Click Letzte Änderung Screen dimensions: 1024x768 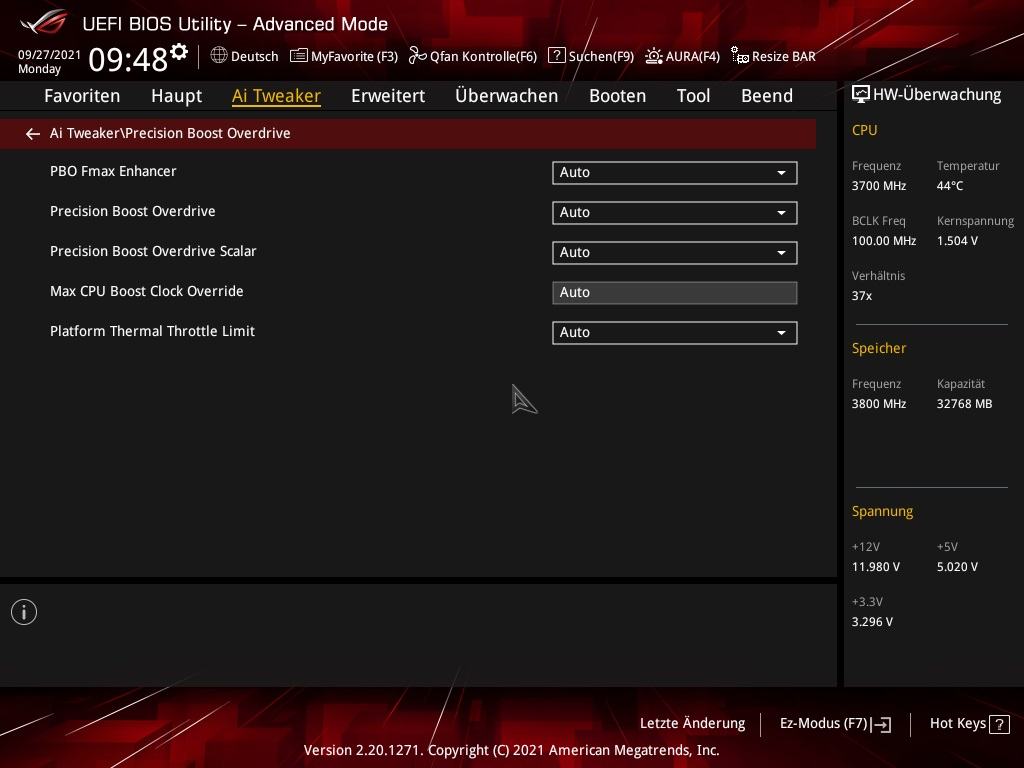coord(692,724)
